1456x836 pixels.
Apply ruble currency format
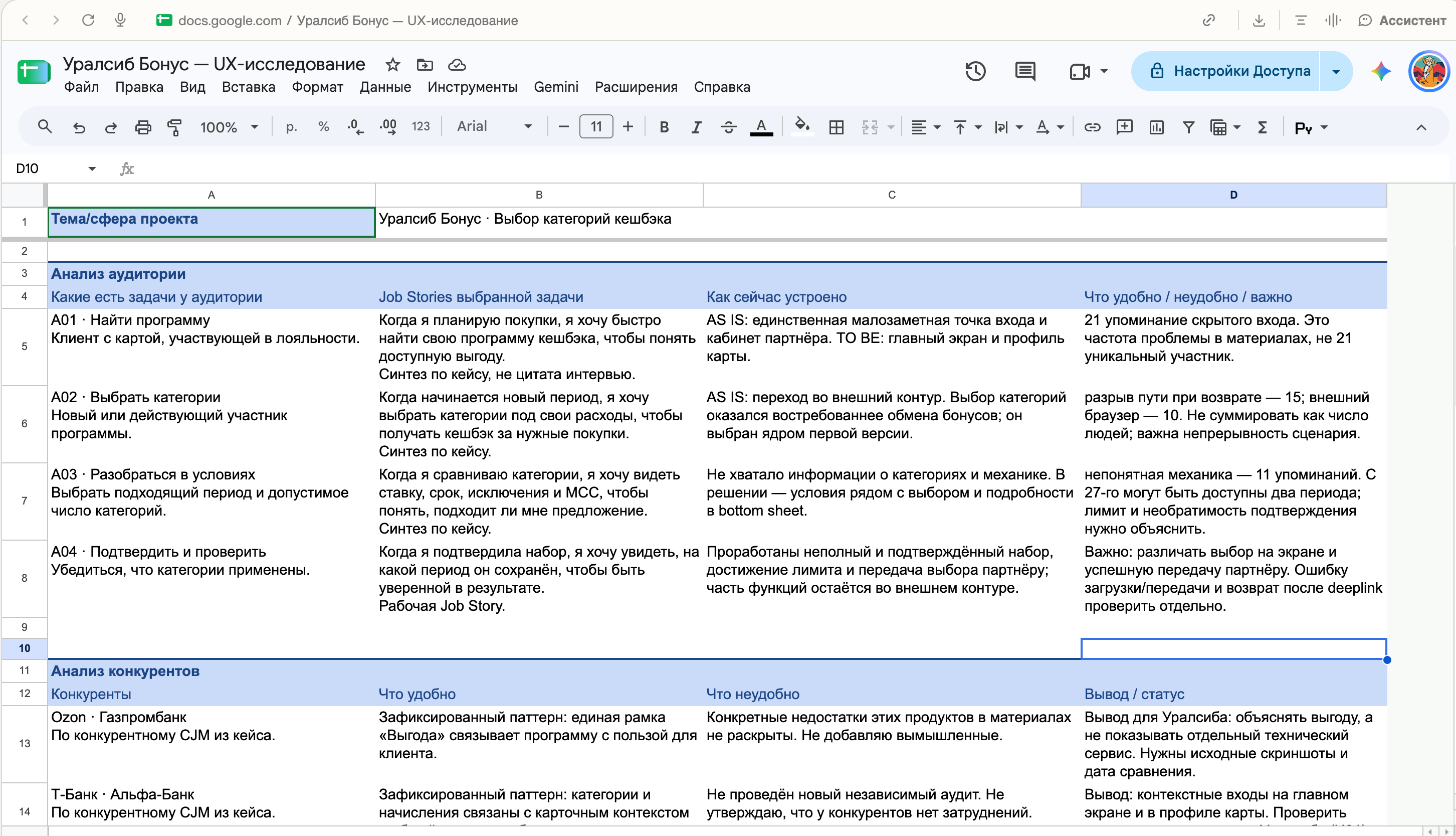click(x=291, y=127)
